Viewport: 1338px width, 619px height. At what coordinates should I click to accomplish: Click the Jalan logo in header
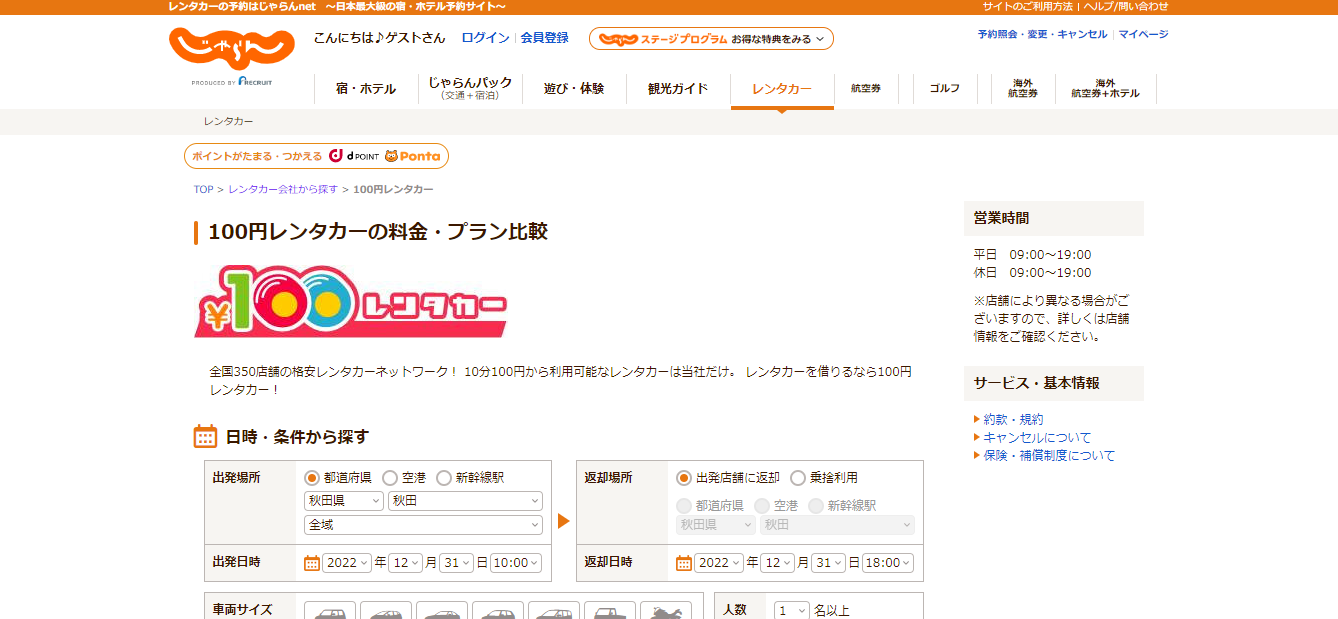tap(231, 49)
